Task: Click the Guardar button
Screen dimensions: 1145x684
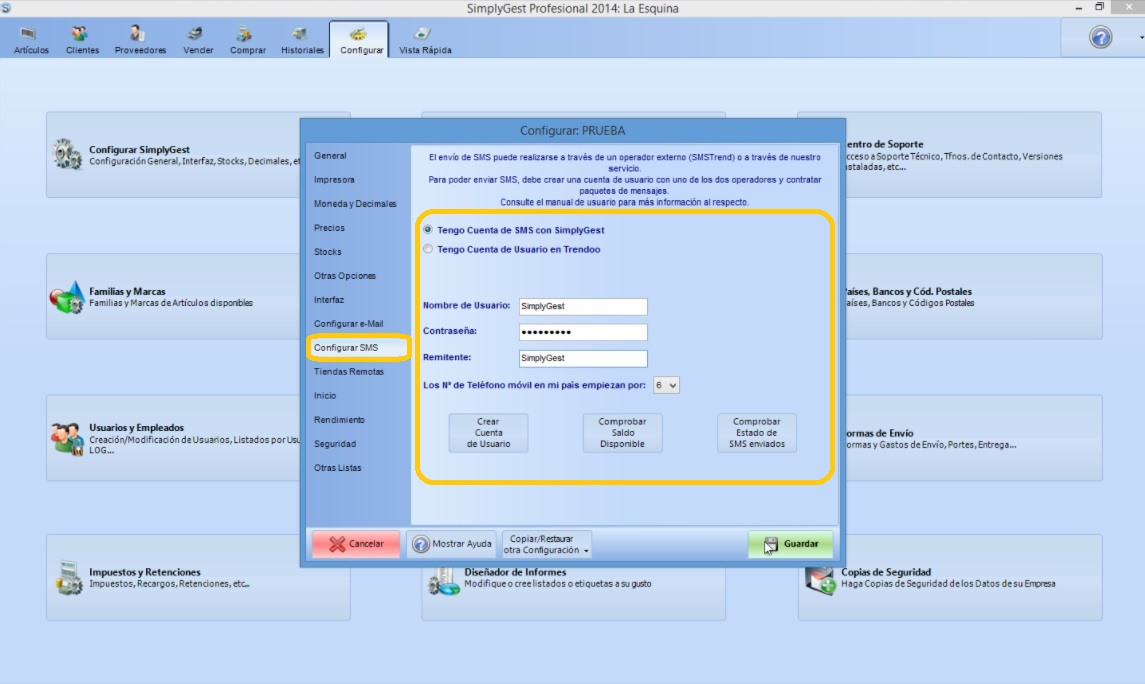Action: pos(791,544)
